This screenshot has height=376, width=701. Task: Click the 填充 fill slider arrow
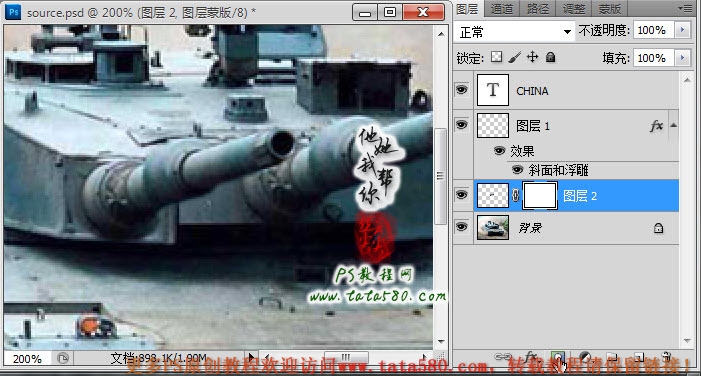(682, 58)
